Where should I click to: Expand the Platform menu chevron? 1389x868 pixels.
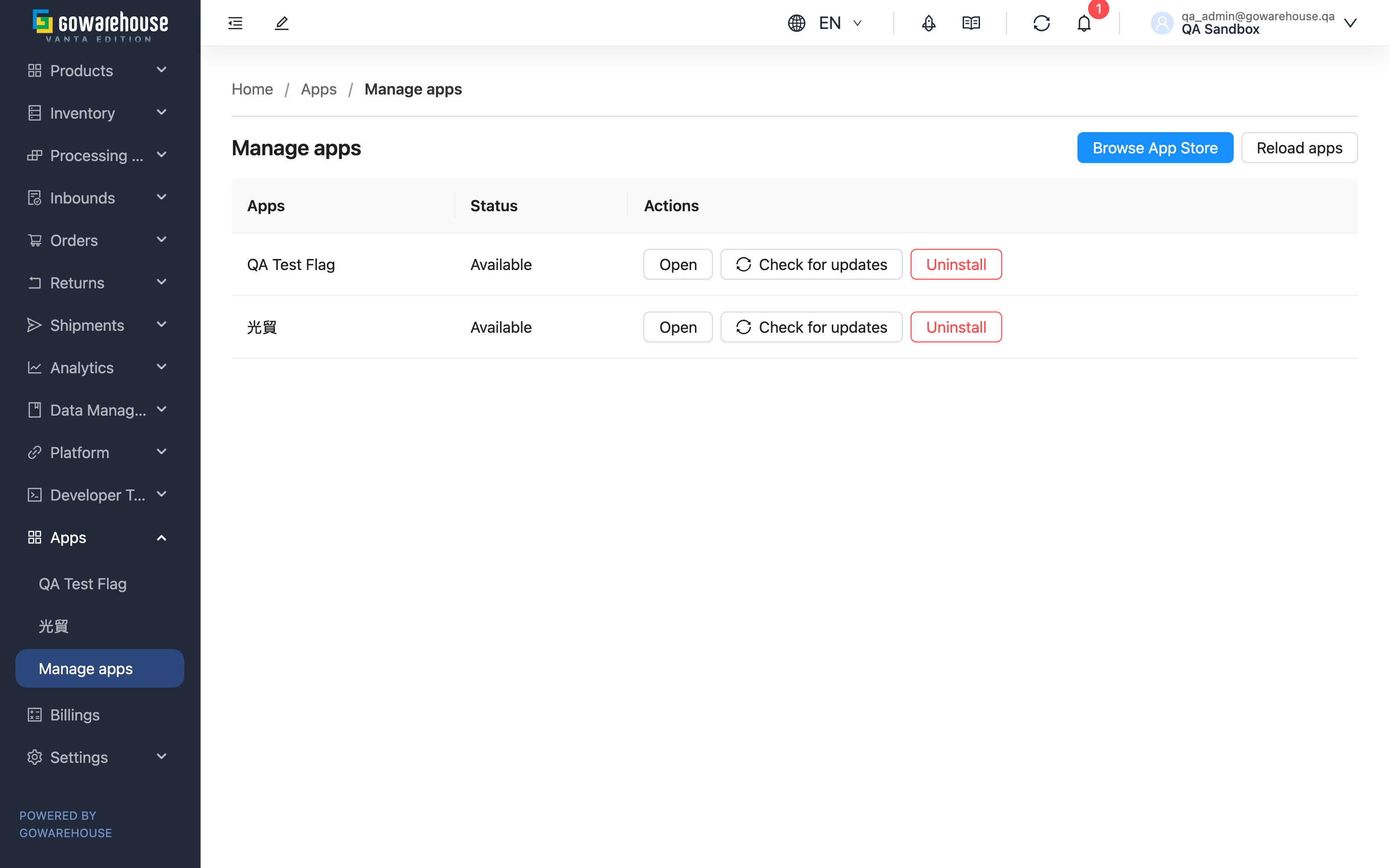pyautogui.click(x=162, y=452)
